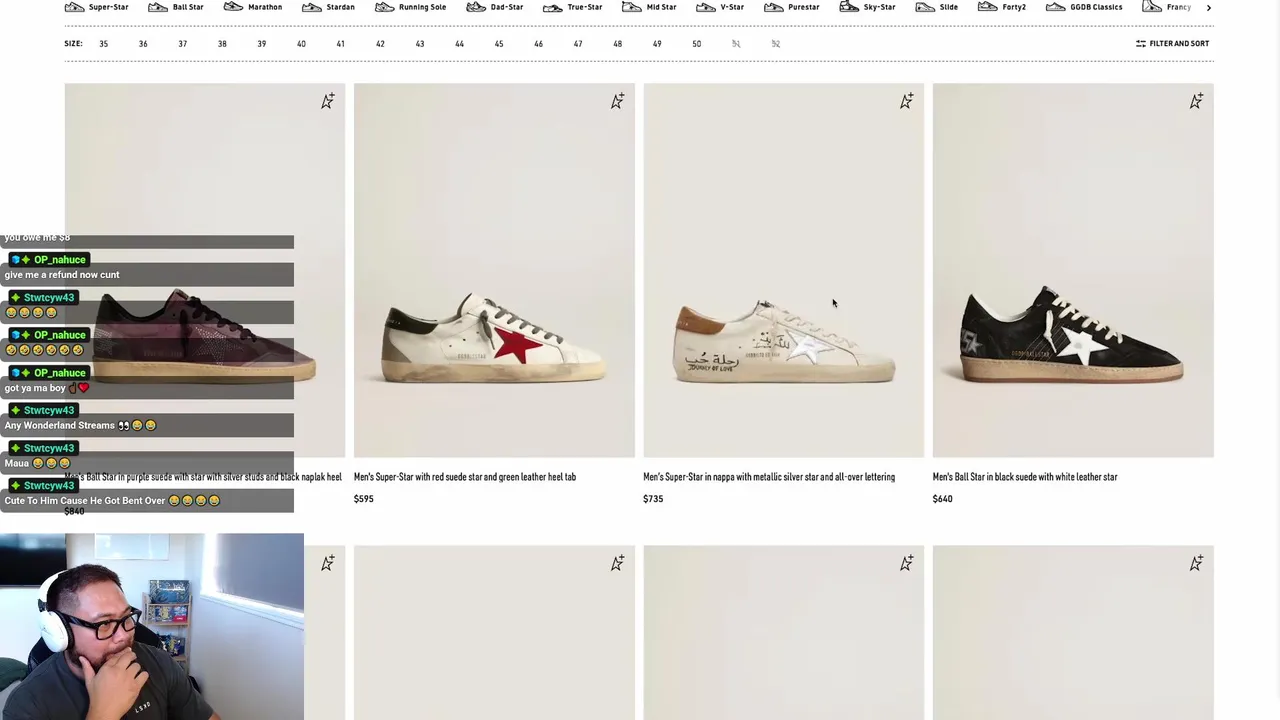Filter by size 48
Image resolution: width=1280 pixels, height=720 pixels.
(617, 44)
